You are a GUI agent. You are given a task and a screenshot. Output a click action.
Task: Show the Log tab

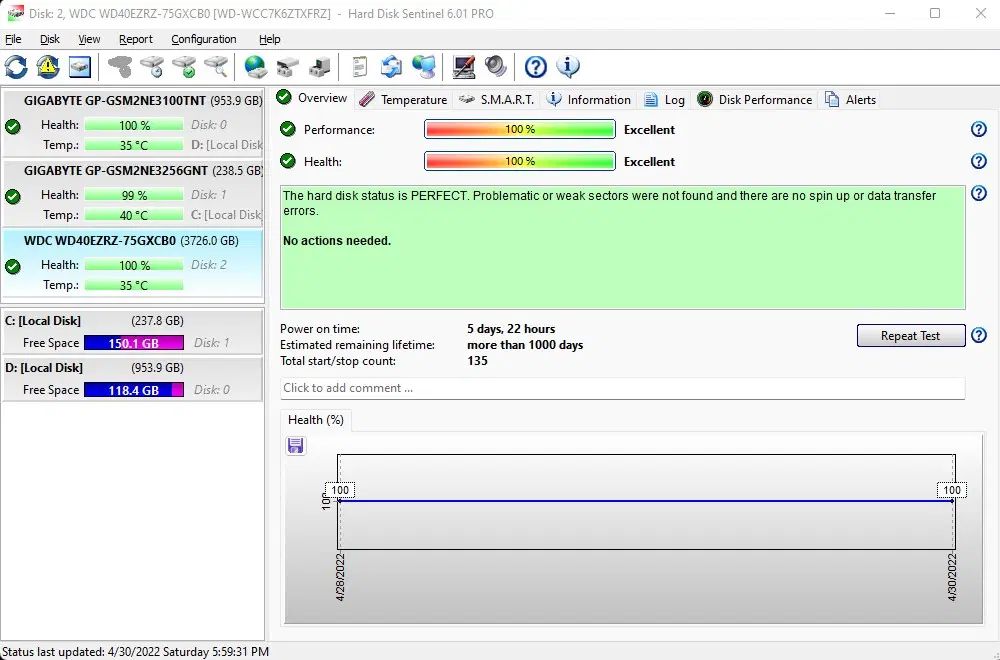(665, 99)
